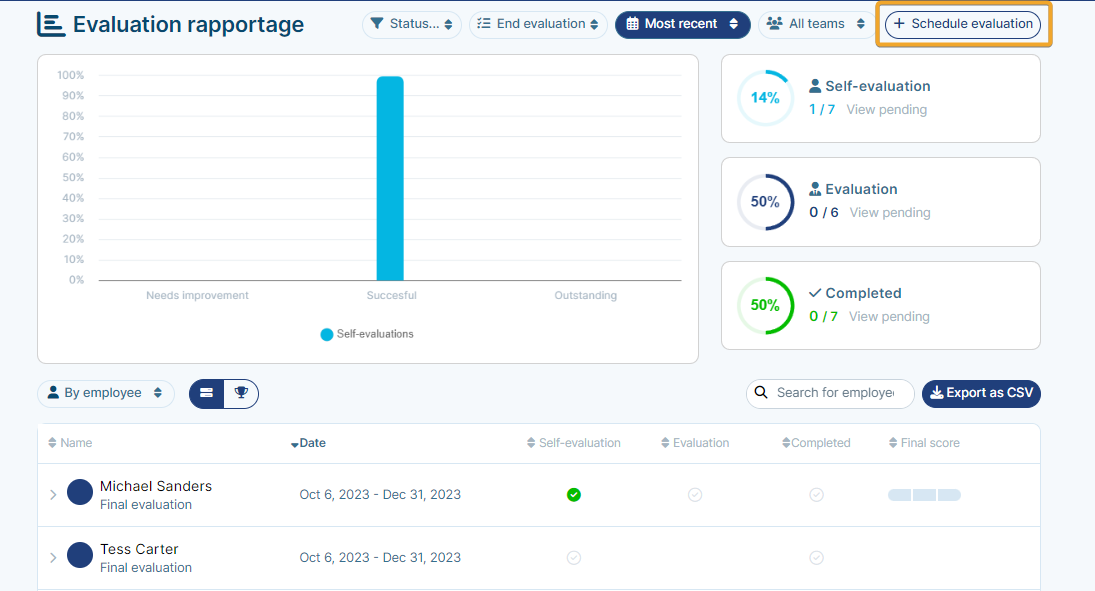
Task: Open the All teams dropdown
Action: 816,24
